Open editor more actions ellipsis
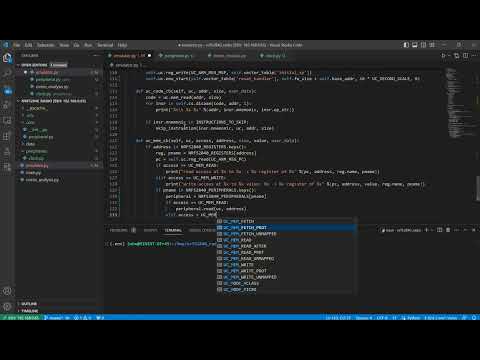 coord(474,56)
